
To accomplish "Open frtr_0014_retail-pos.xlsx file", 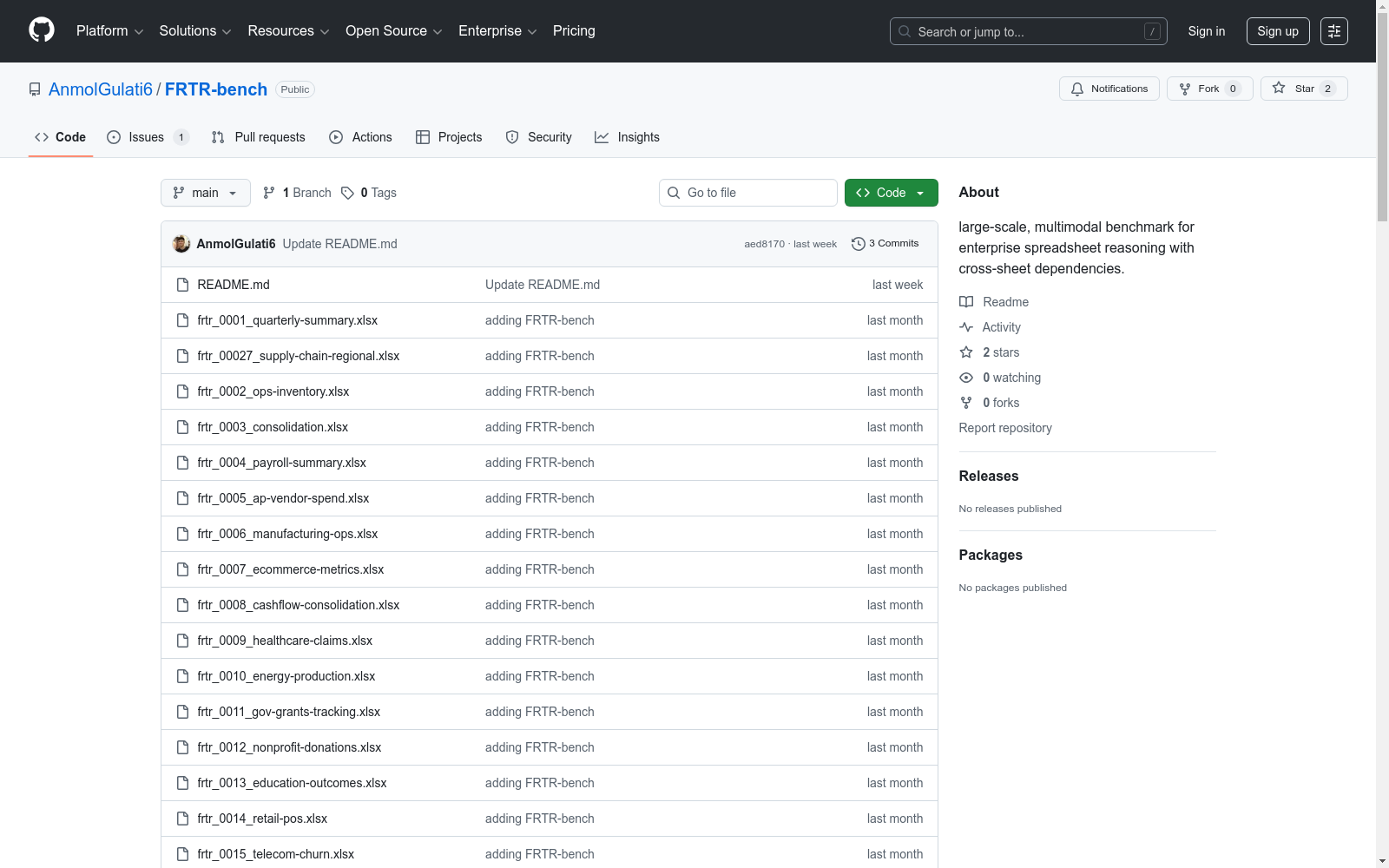I will pyautogui.click(x=262, y=819).
